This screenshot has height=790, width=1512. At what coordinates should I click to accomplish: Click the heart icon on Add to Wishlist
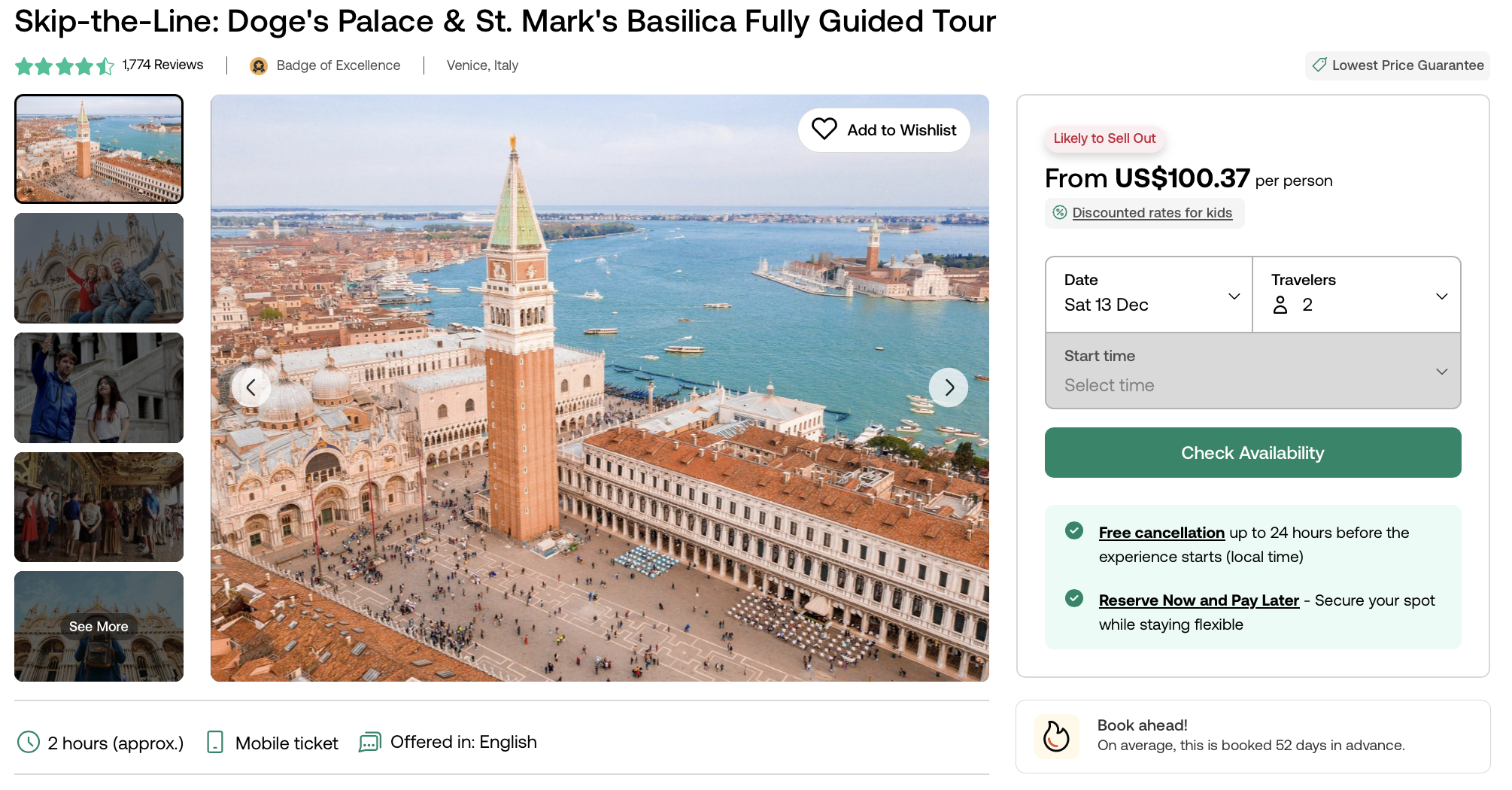point(824,129)
